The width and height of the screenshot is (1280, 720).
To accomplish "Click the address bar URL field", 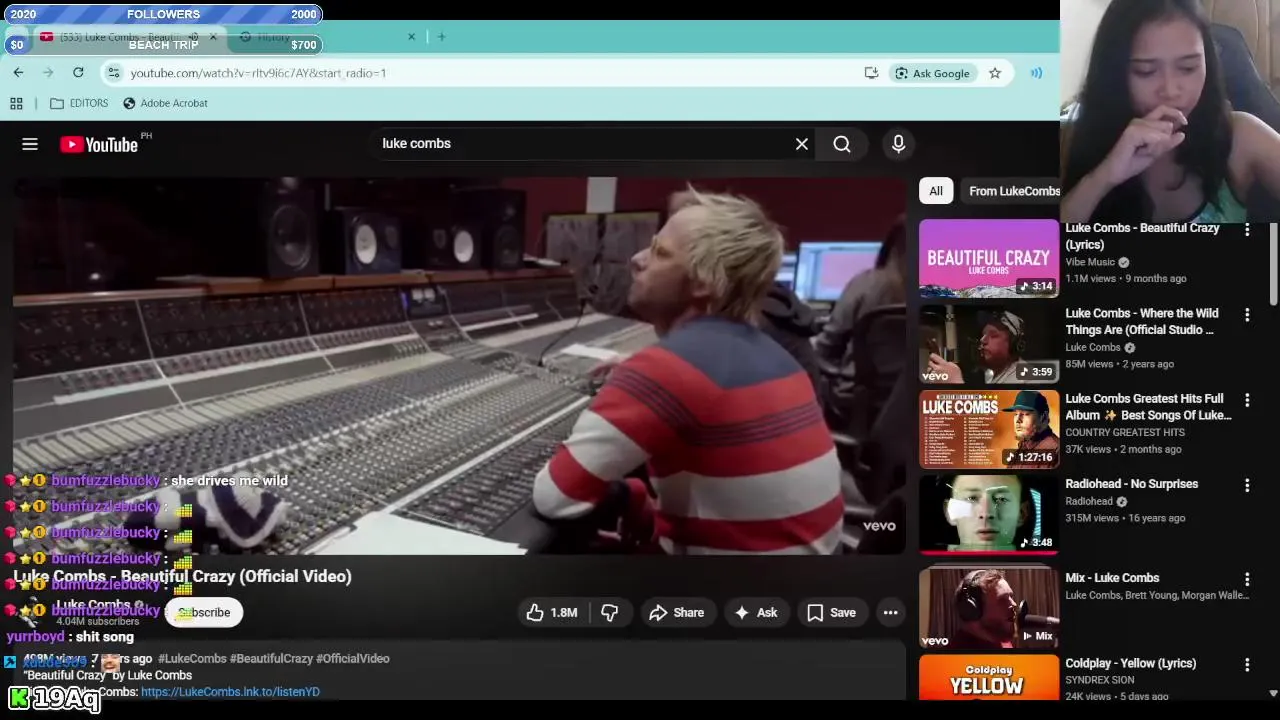I will [x=490, y=73].
